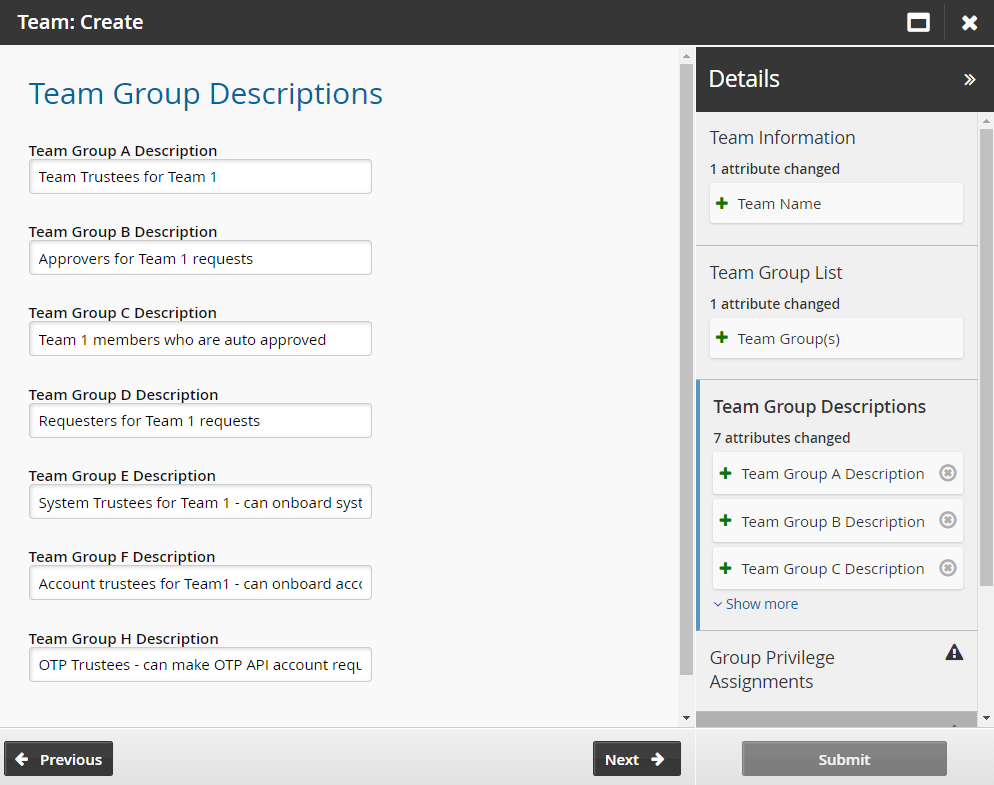The image size is (994, 785).
Task: Open Team Group List section
Action: 776,273
